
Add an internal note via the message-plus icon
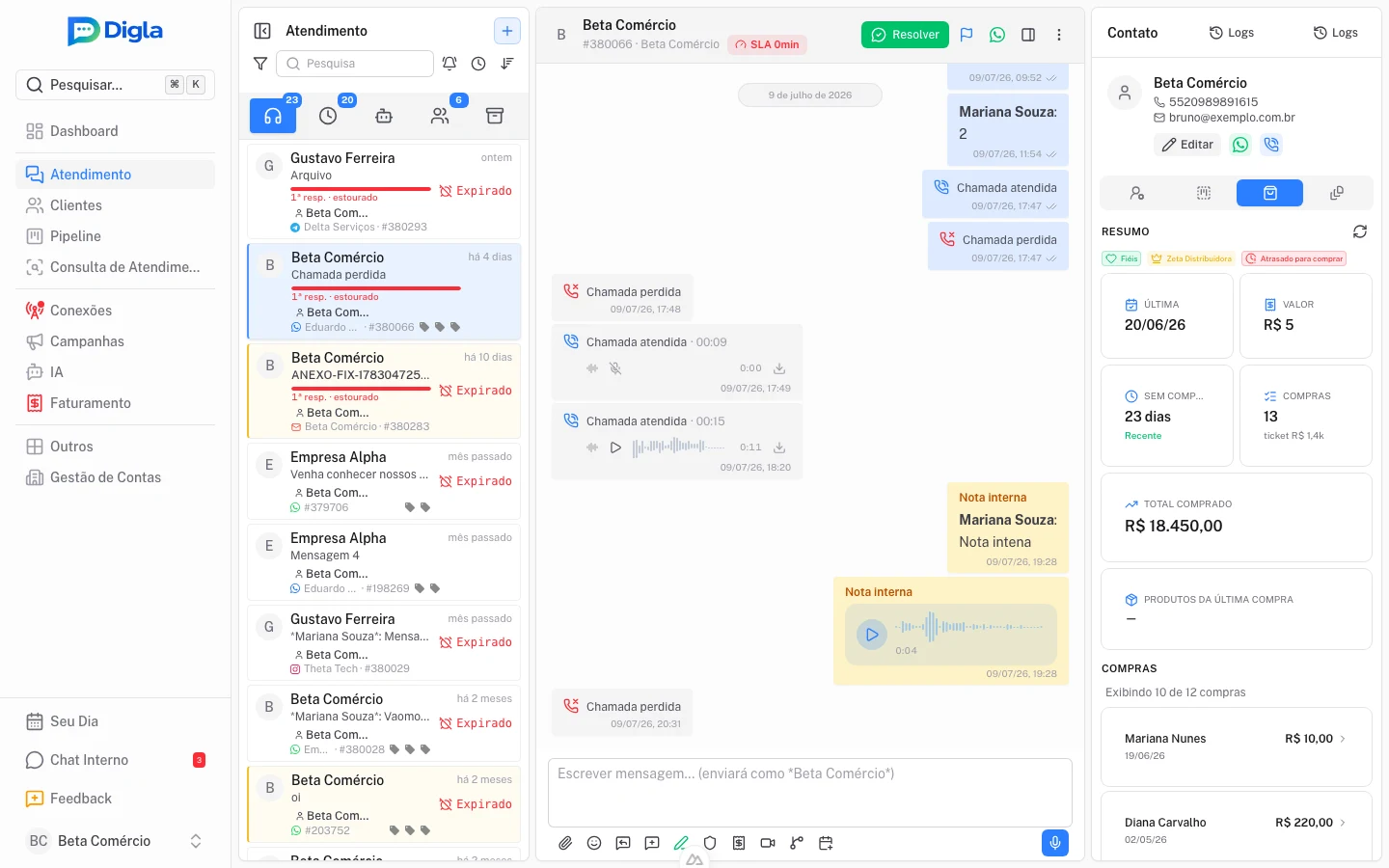click(652, 843)
